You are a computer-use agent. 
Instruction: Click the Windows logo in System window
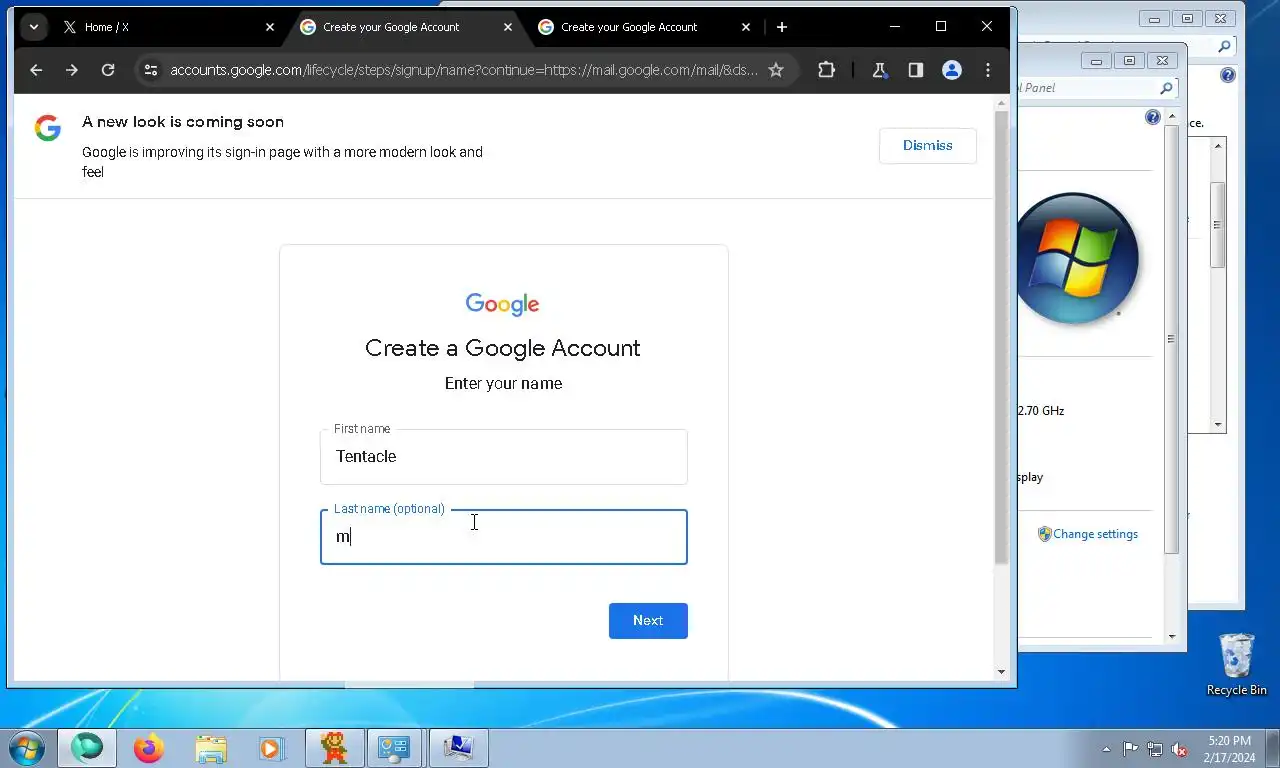click(1078, 258)
